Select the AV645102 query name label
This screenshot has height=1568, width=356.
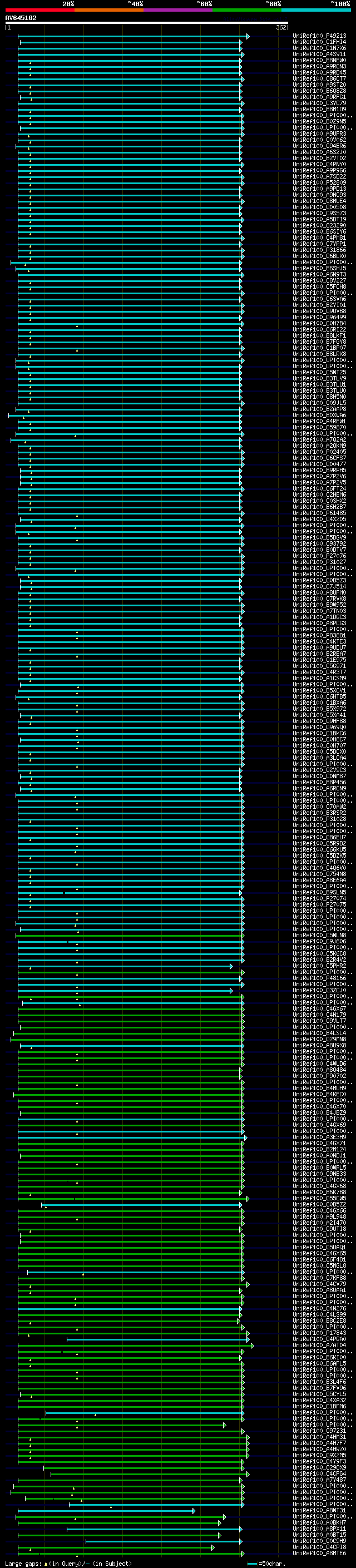(x=21, y=18)
